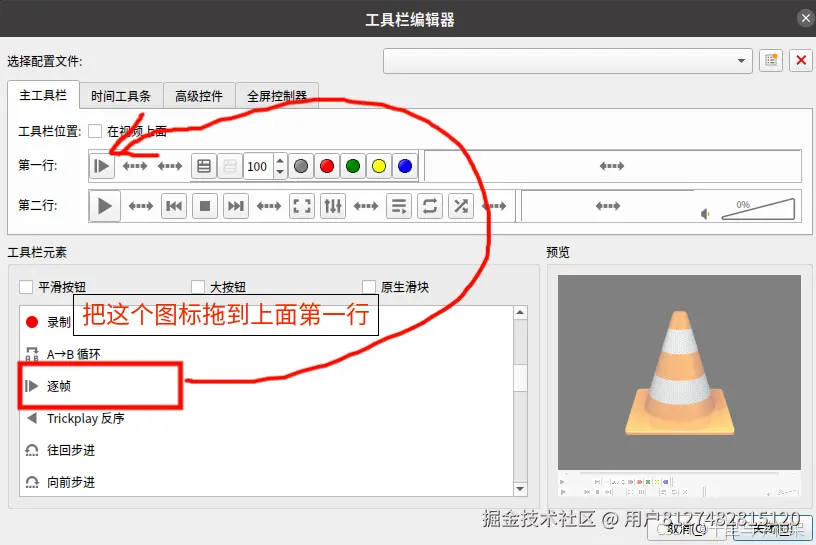Select the wide spacer left of the mute icon
The height and width of the screenshot is (545, 816).
click(x=608, y=206)
